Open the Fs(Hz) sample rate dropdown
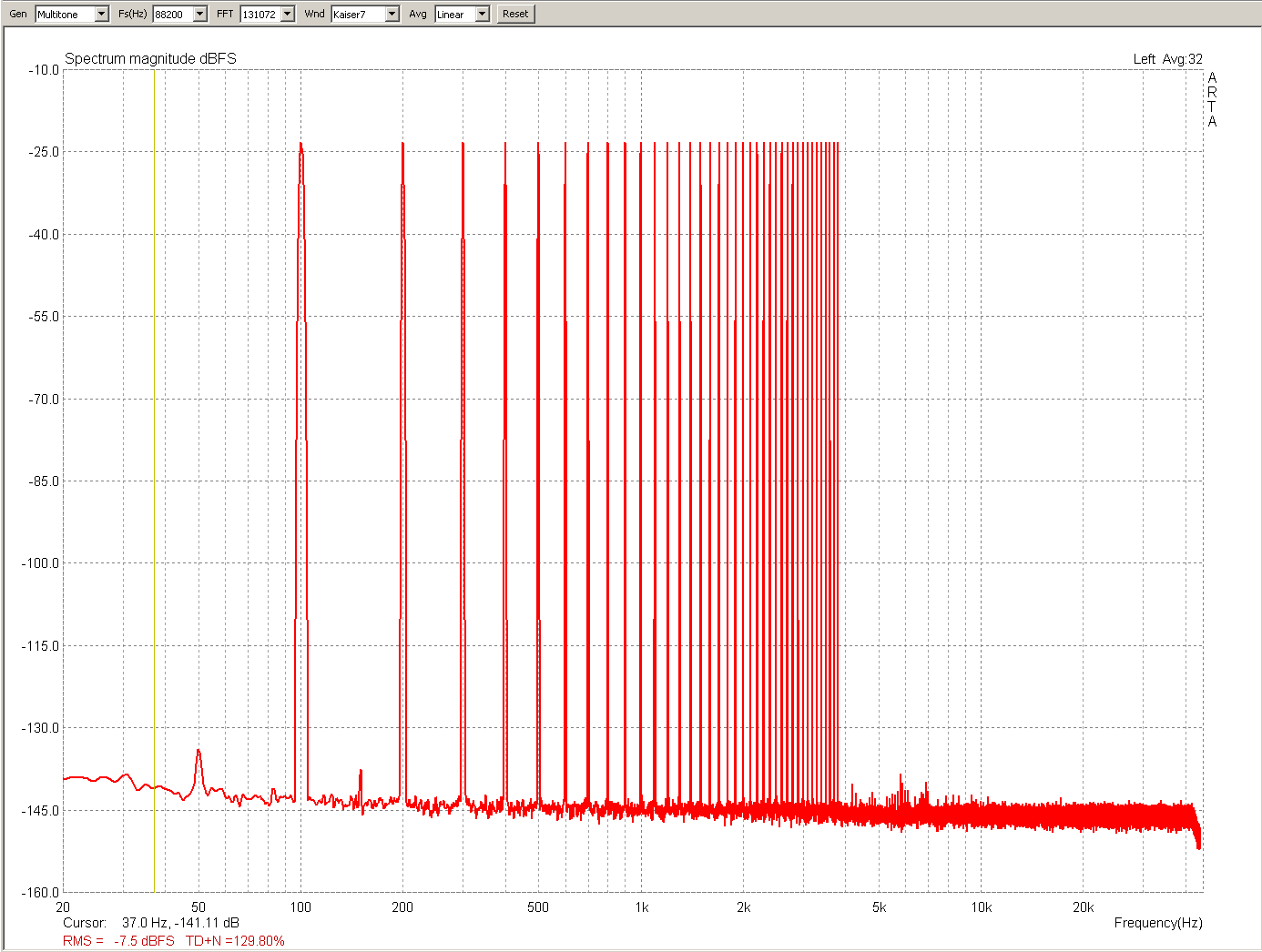Viewport: 1262px width, 952px height. (x=180, y=14)
